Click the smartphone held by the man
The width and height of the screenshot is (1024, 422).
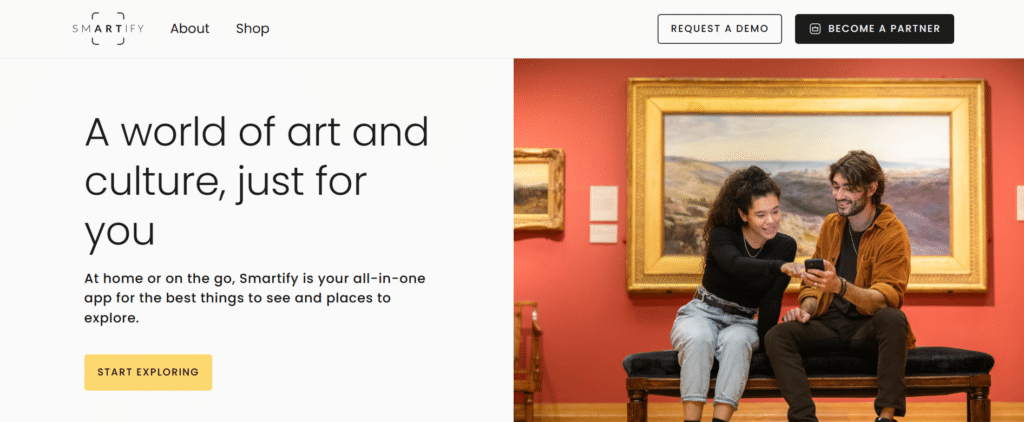click(x=814, y=265)
